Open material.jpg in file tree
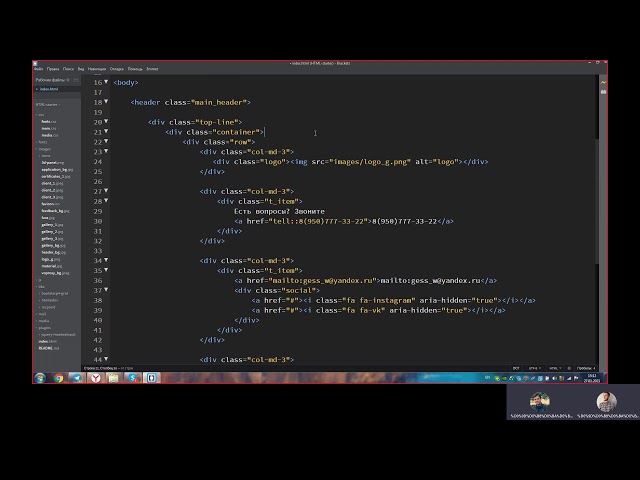The width and height of the screenshot is (640, 480). coord(52,266)
